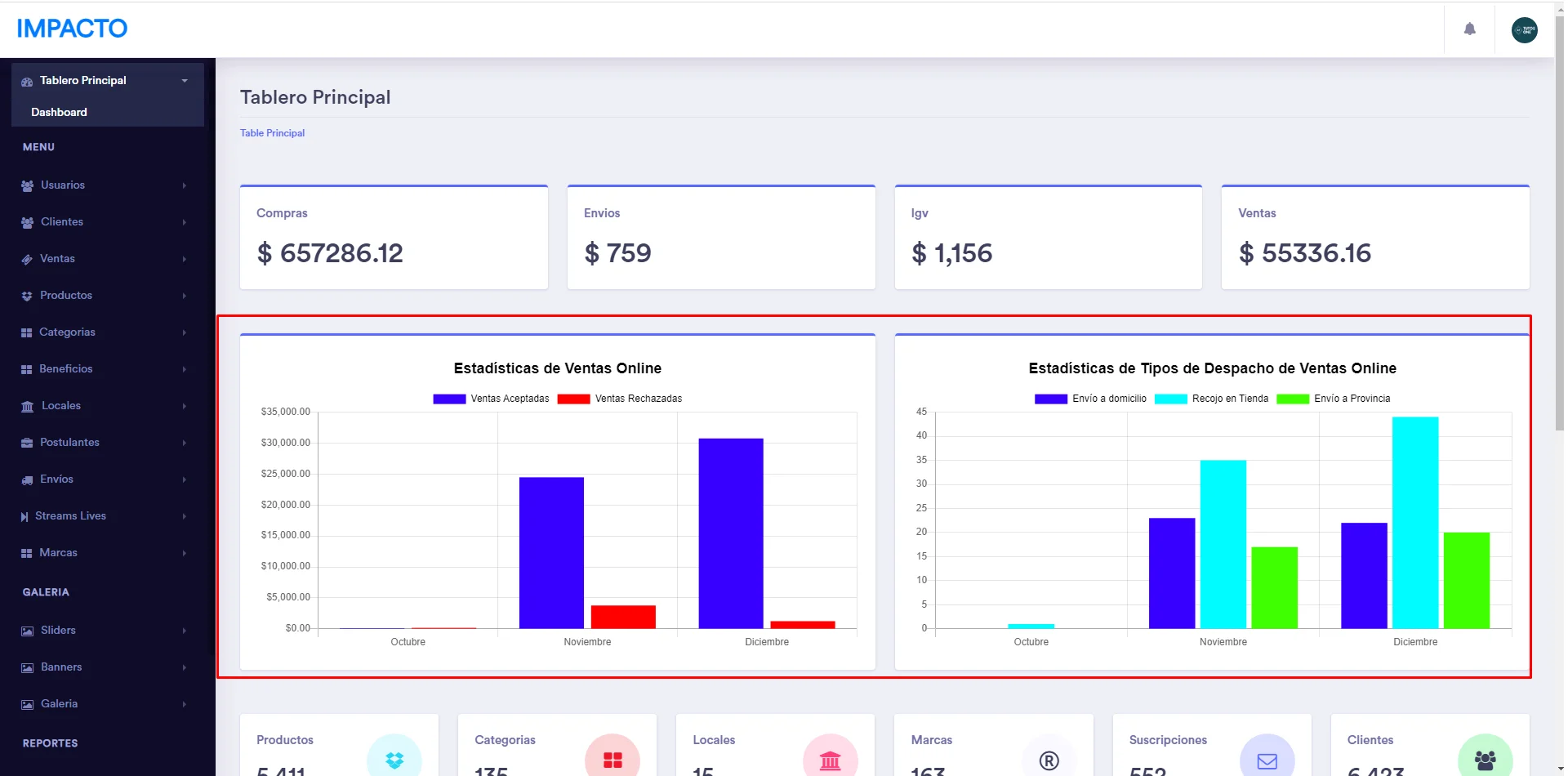Viewport: 1568px width, 776px height.
Task: Click the page vertical scrollbar
Action: tap(1559, 245)
